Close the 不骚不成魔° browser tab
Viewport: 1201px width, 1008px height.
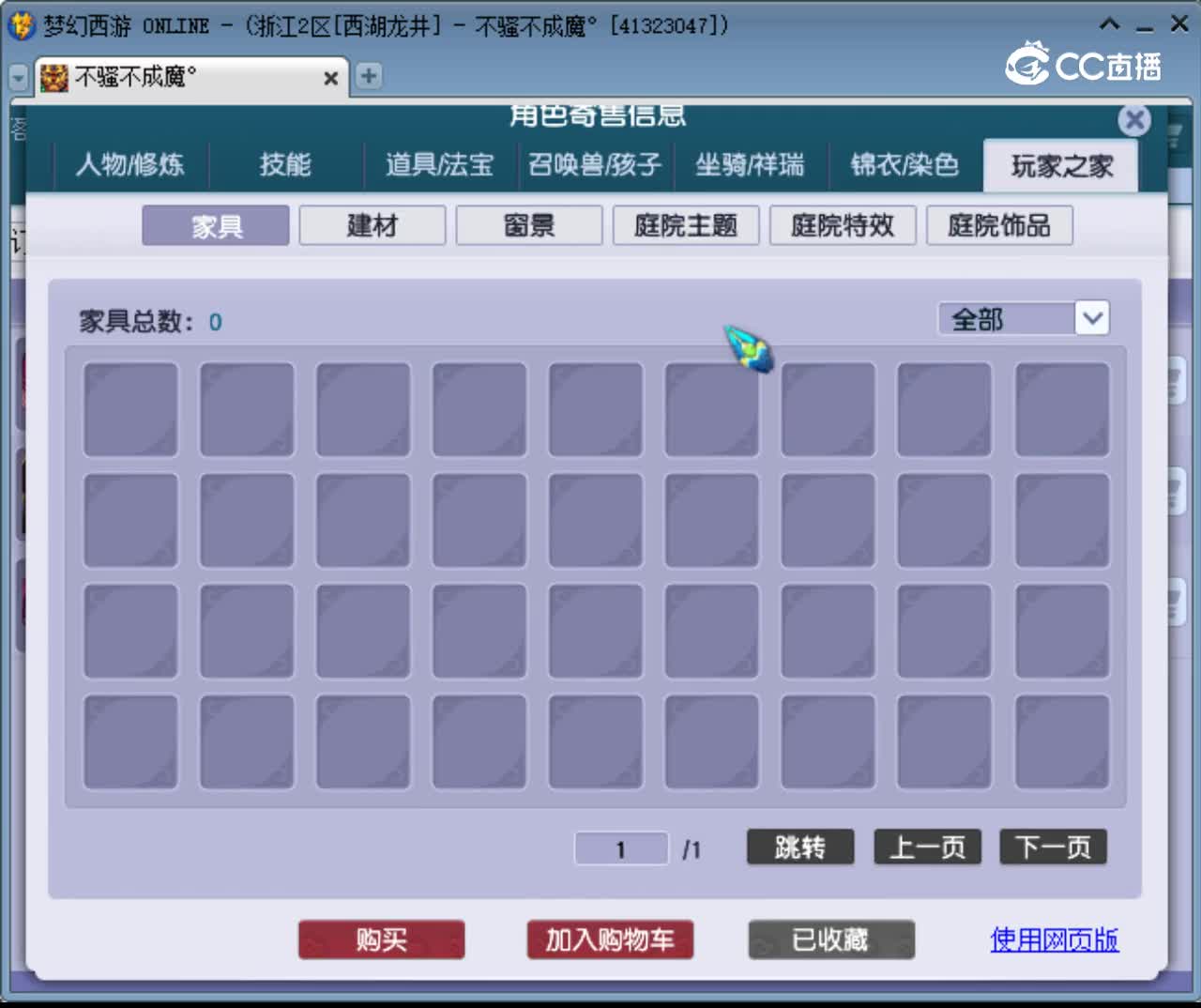330,78
